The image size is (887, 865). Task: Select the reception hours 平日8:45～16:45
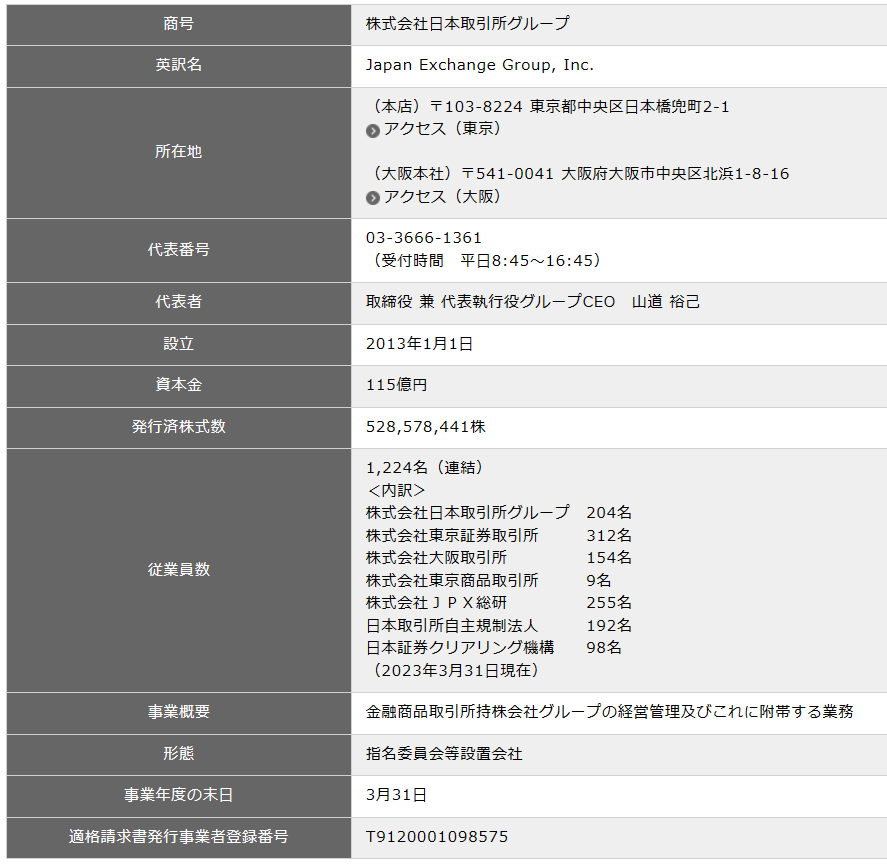[525, 261]
